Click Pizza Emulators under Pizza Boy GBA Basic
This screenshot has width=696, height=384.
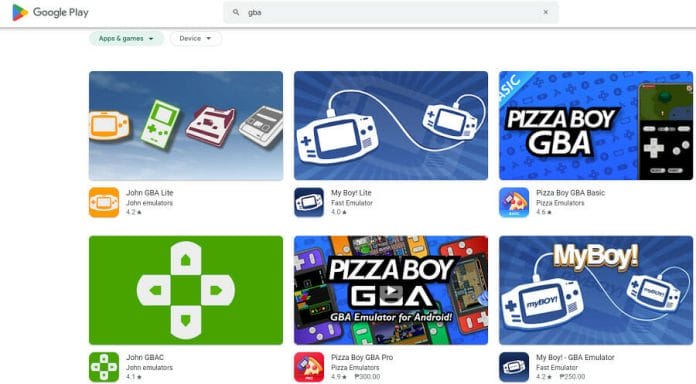tap(560, 203)
